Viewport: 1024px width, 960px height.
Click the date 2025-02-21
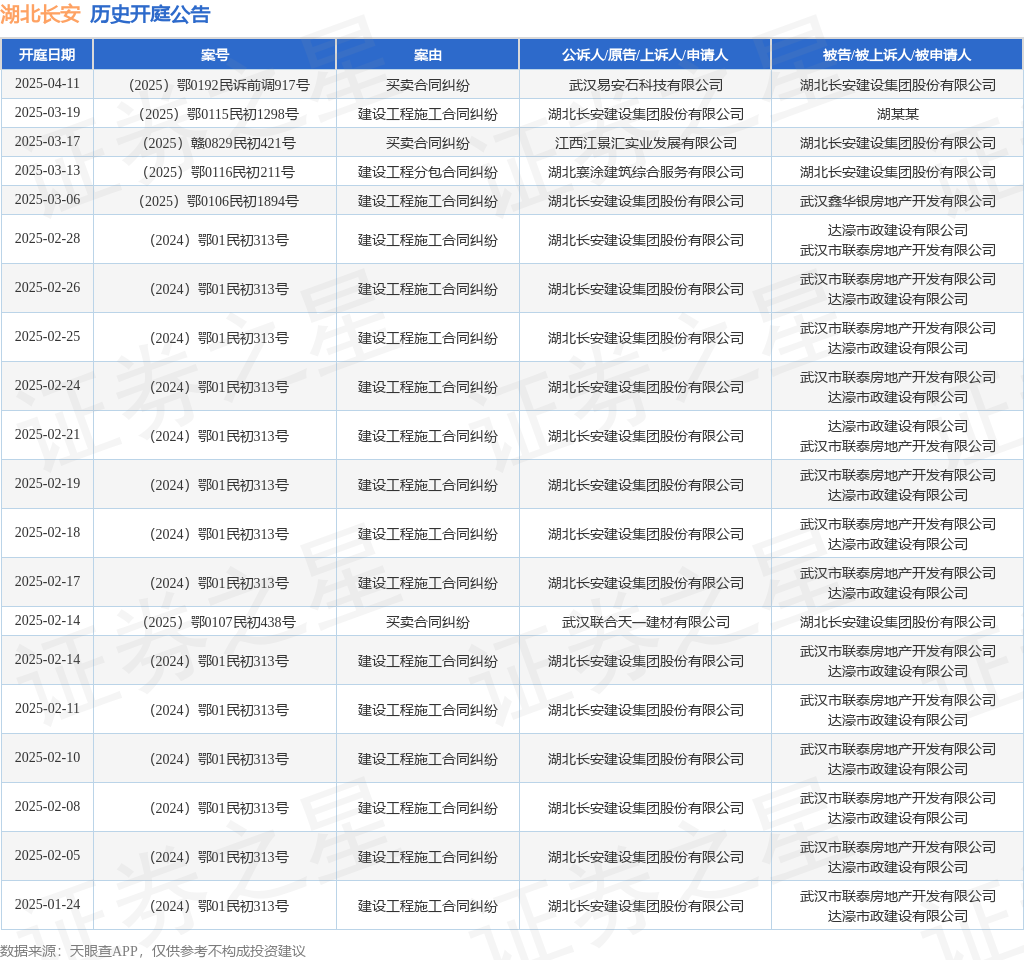click(x=47, y=434)
